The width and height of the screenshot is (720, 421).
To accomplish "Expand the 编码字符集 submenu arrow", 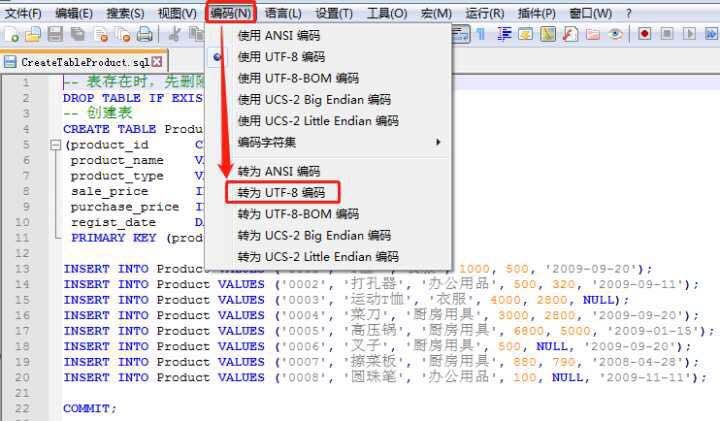I will coord(438,142).
